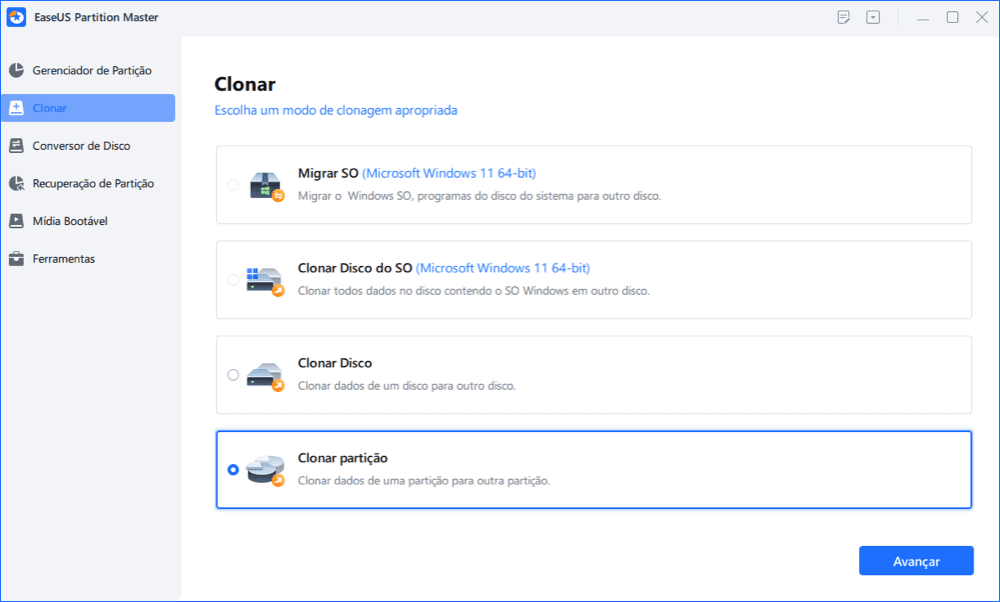The image size is (1000, 602).
Task: Click the Mídia Bootável icon
Action: [x=17, y=221]
